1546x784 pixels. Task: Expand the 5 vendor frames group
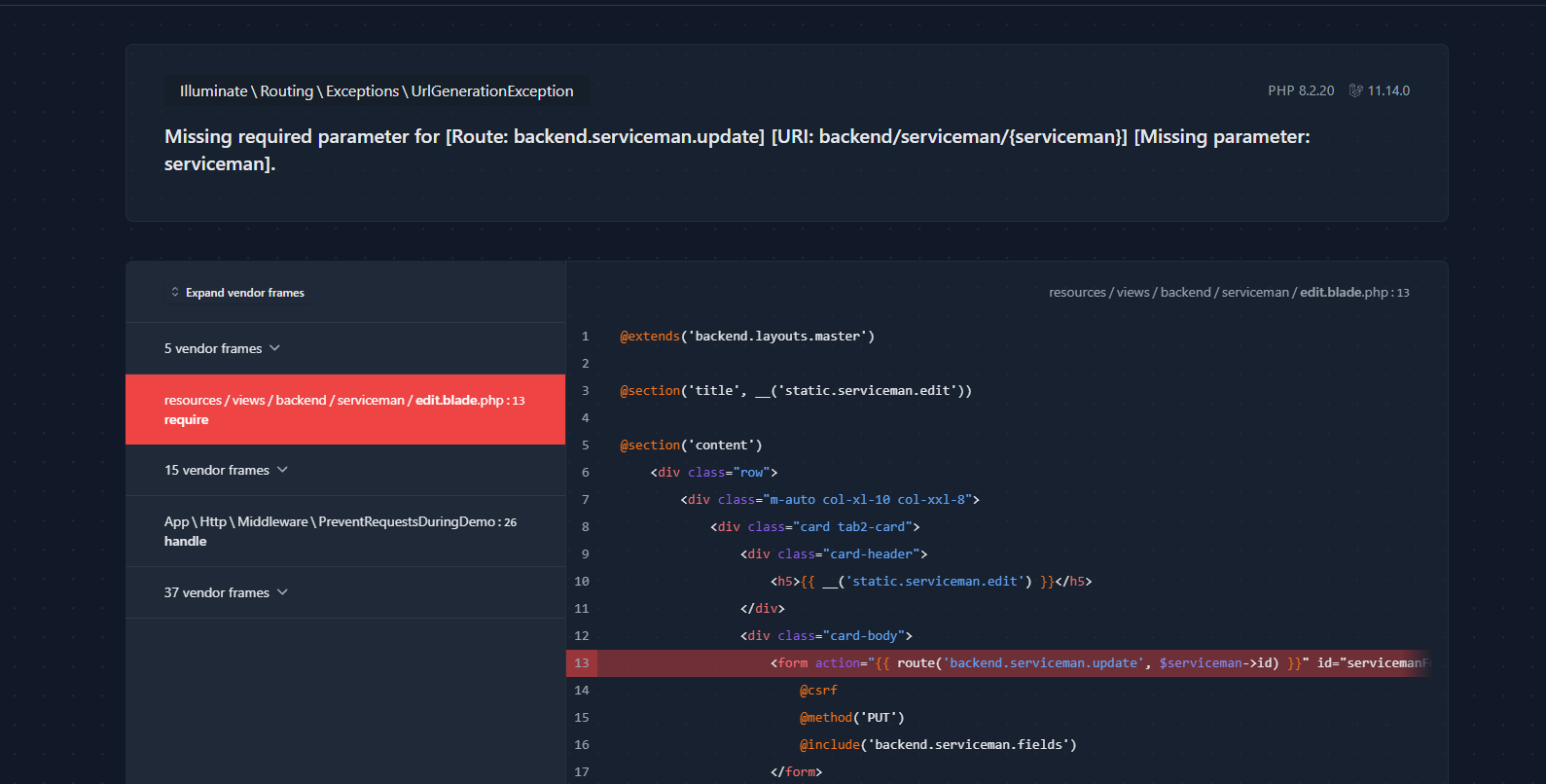(345, 348)
